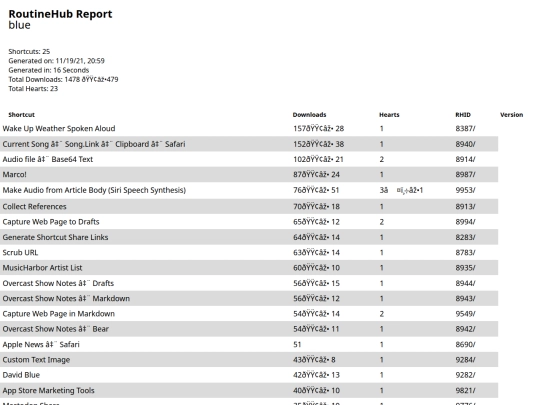The height and width of the screenshot is (405, 540).
Task: Select the "Apple News" Safari row name
Action: [41, 345]
